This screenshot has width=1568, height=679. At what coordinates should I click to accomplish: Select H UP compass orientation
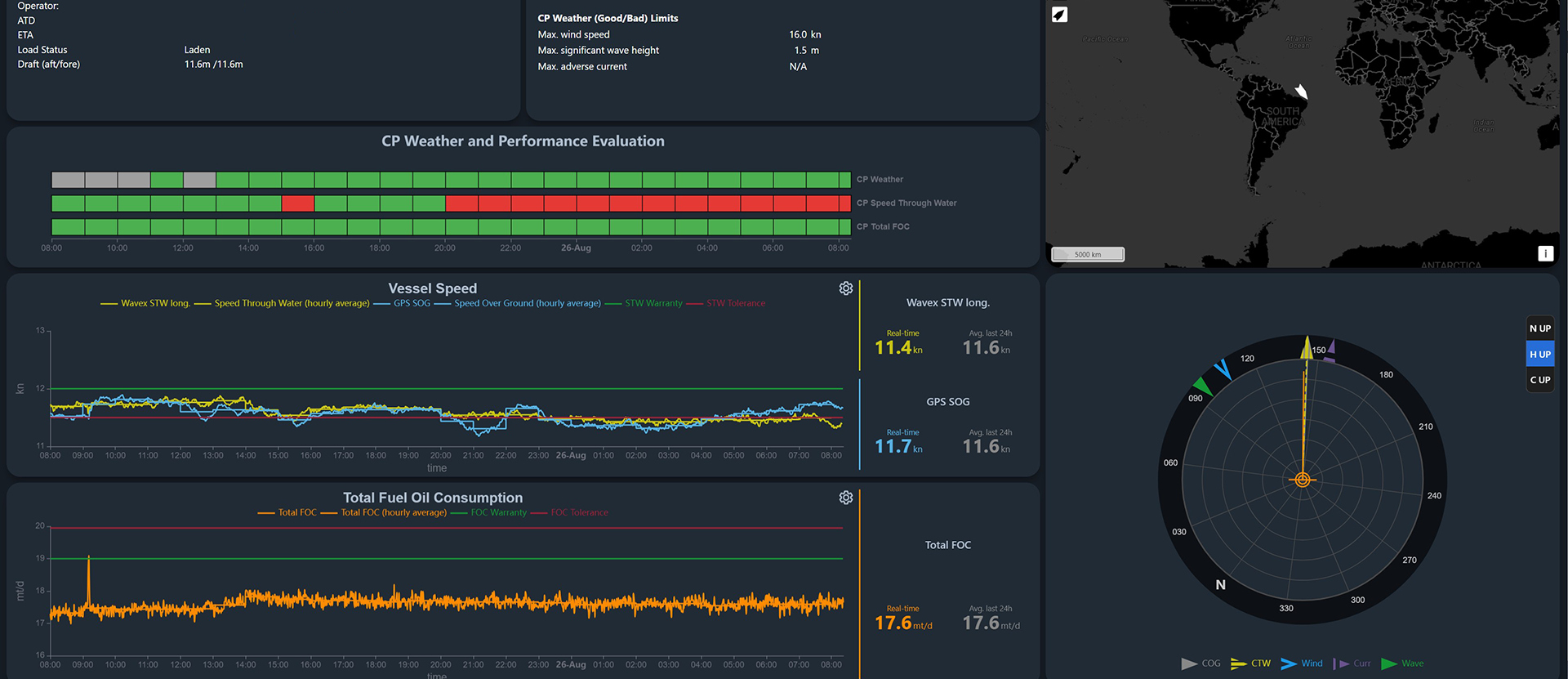[1540, 354]
